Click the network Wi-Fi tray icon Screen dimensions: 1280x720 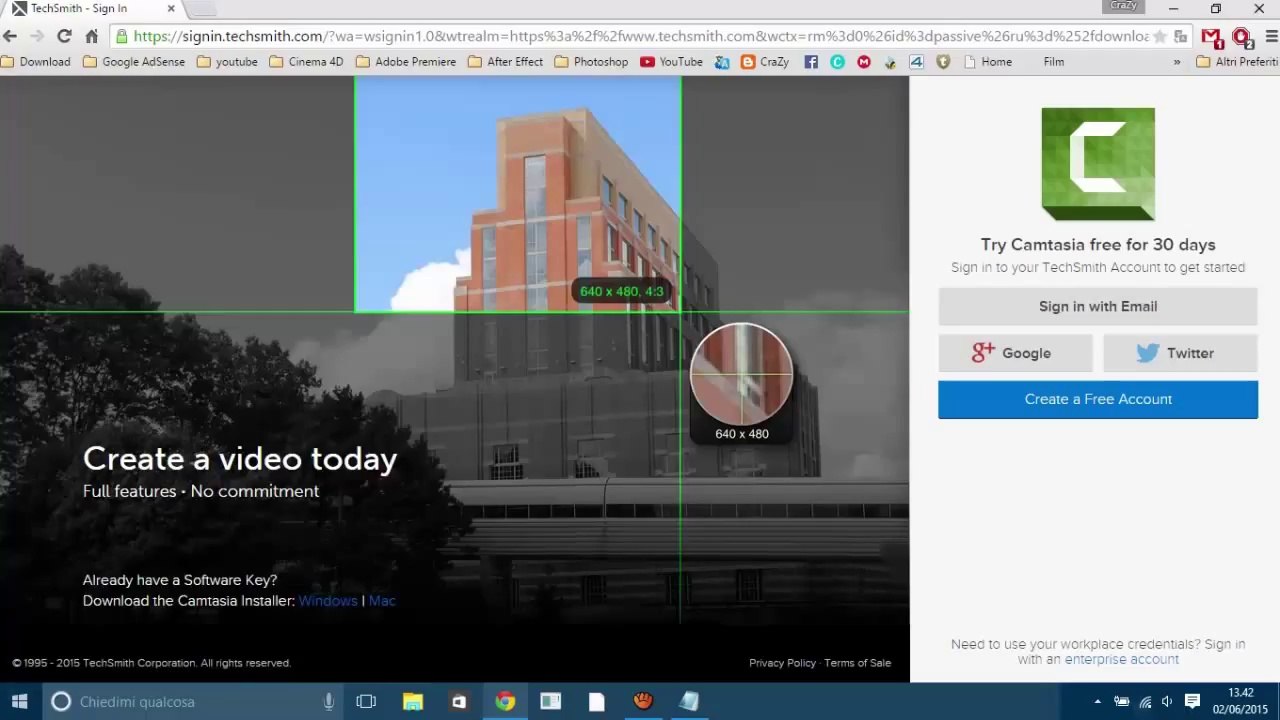[1145, 702]
